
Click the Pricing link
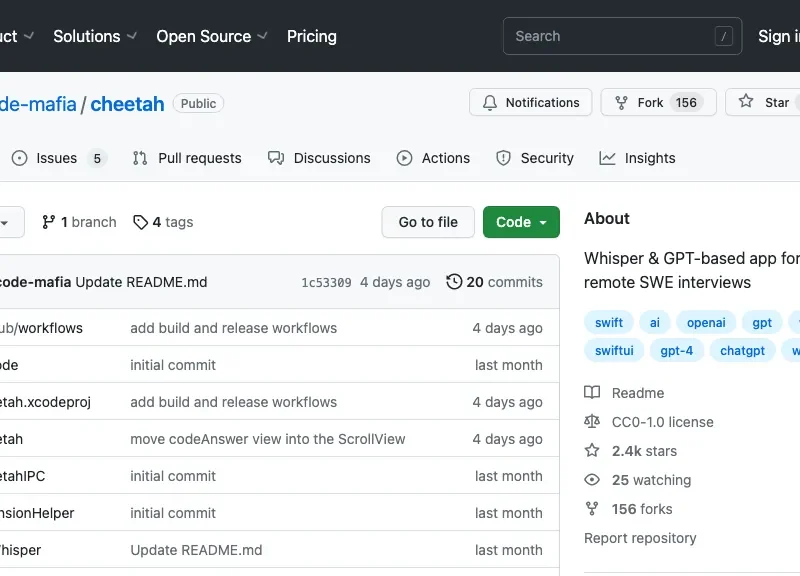click(x=312, y=36)
